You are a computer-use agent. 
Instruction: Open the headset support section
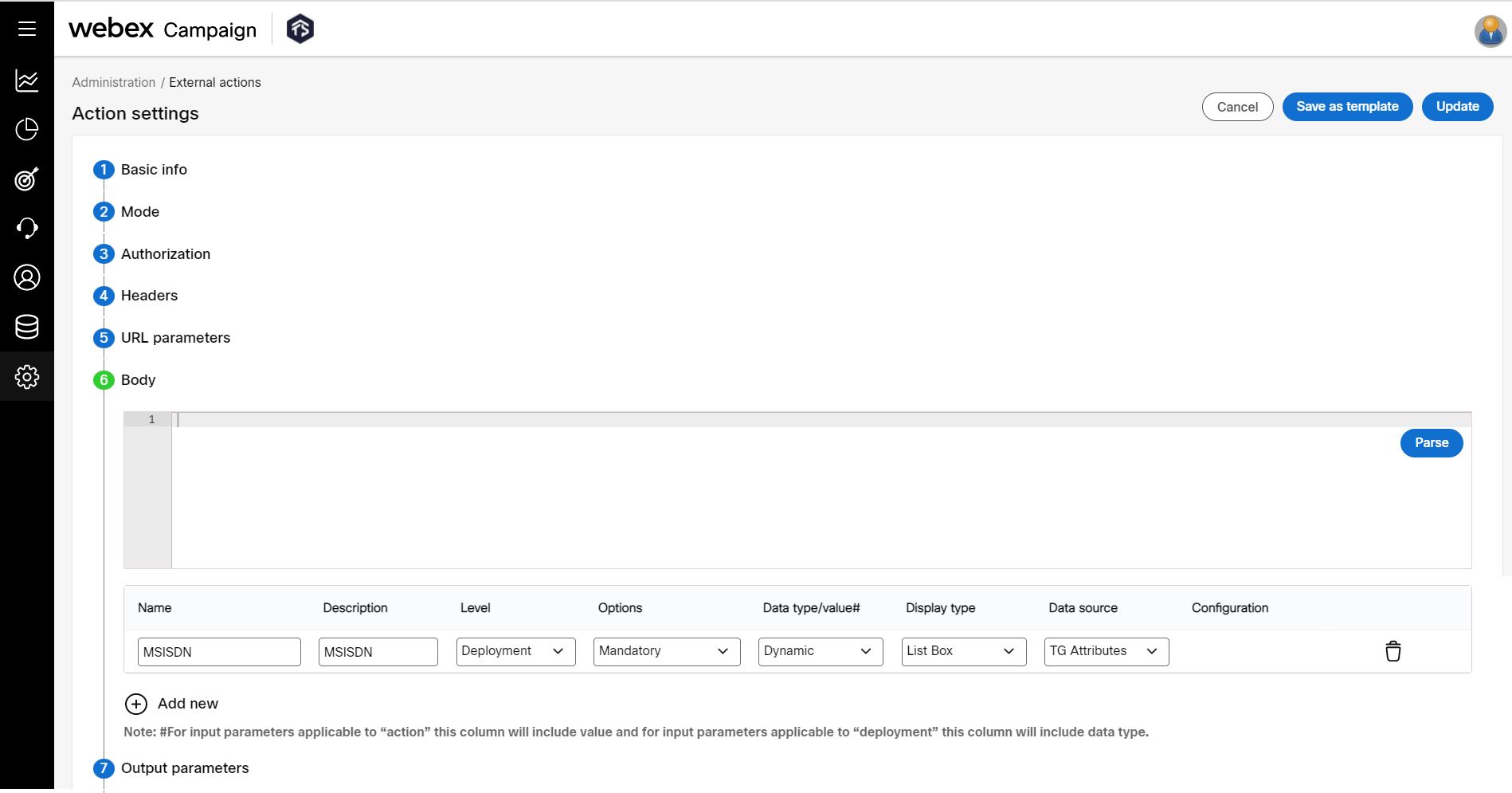tap(26, 228)
